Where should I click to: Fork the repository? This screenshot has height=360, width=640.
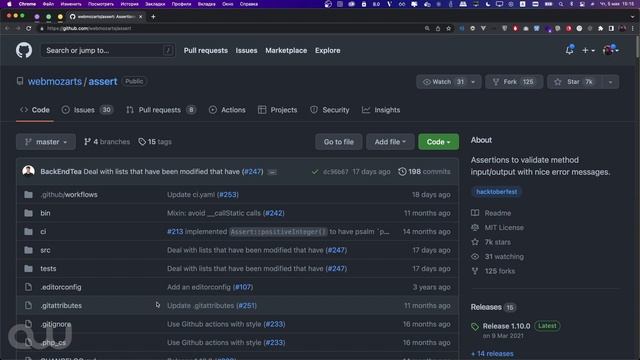(514, 82)
